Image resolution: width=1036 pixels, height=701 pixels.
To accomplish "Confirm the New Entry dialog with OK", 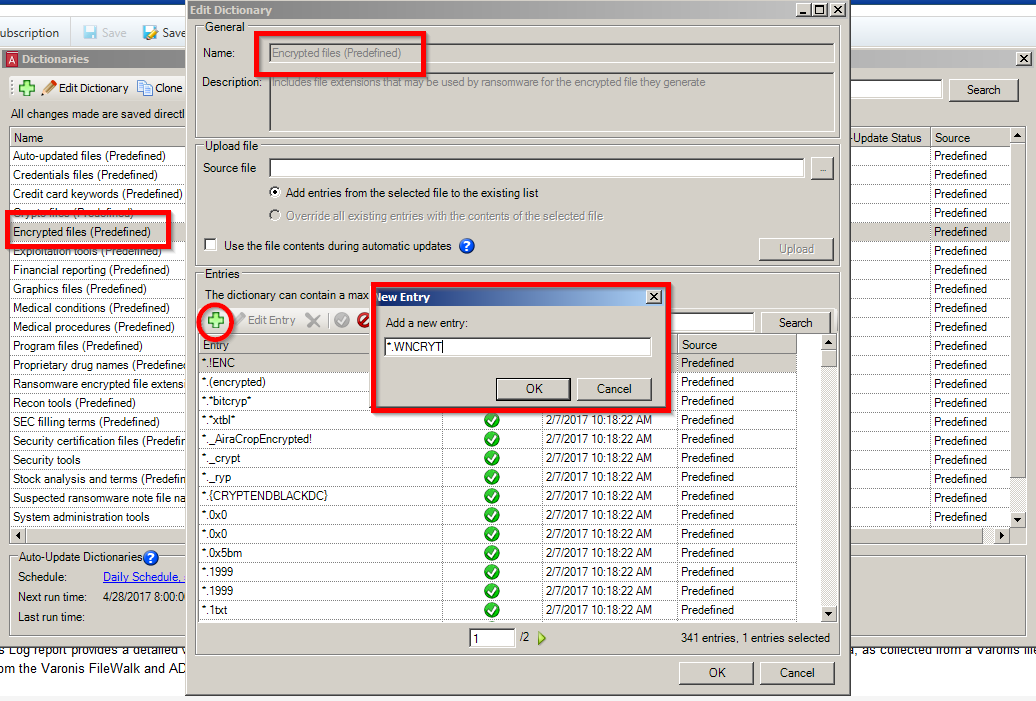I will click(534, 389).
